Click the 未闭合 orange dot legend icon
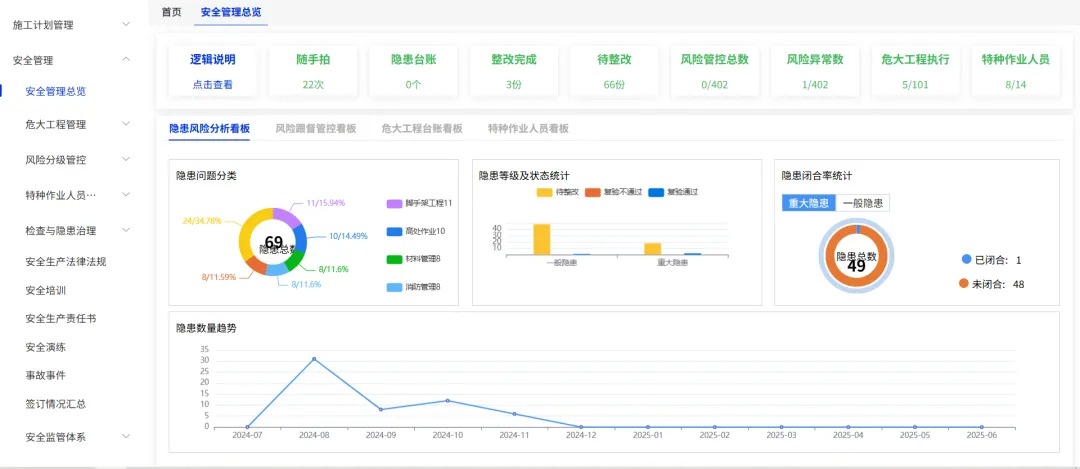Screen dimensions: 1080x469 coord(964,284)
